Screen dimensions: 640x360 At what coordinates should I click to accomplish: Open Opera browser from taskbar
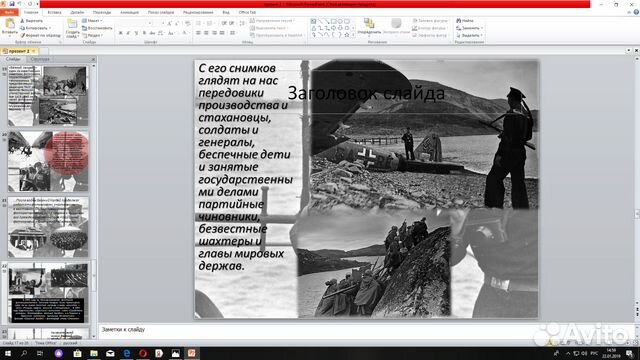(143, 353)
